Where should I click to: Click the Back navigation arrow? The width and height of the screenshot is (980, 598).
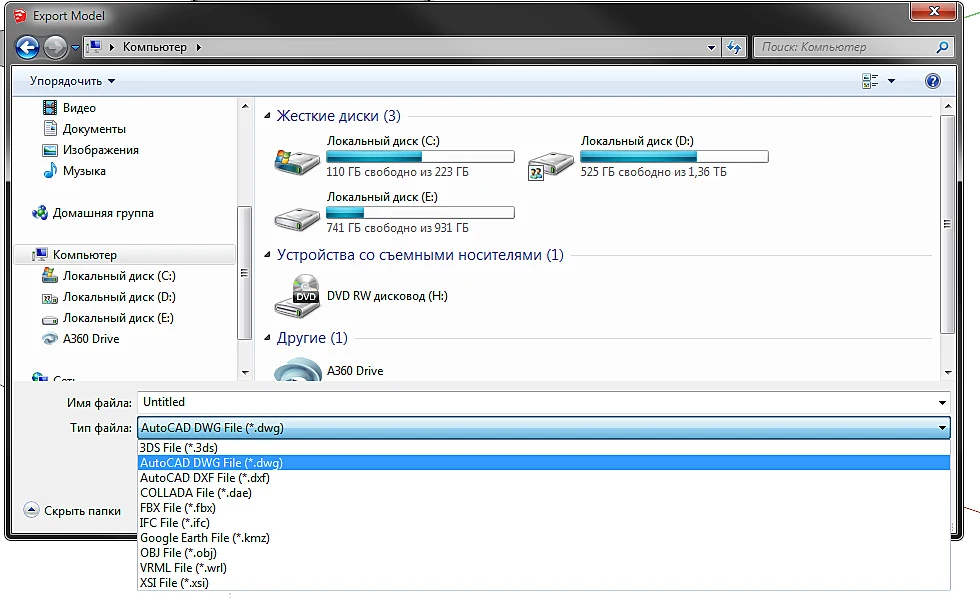[27, 47]
